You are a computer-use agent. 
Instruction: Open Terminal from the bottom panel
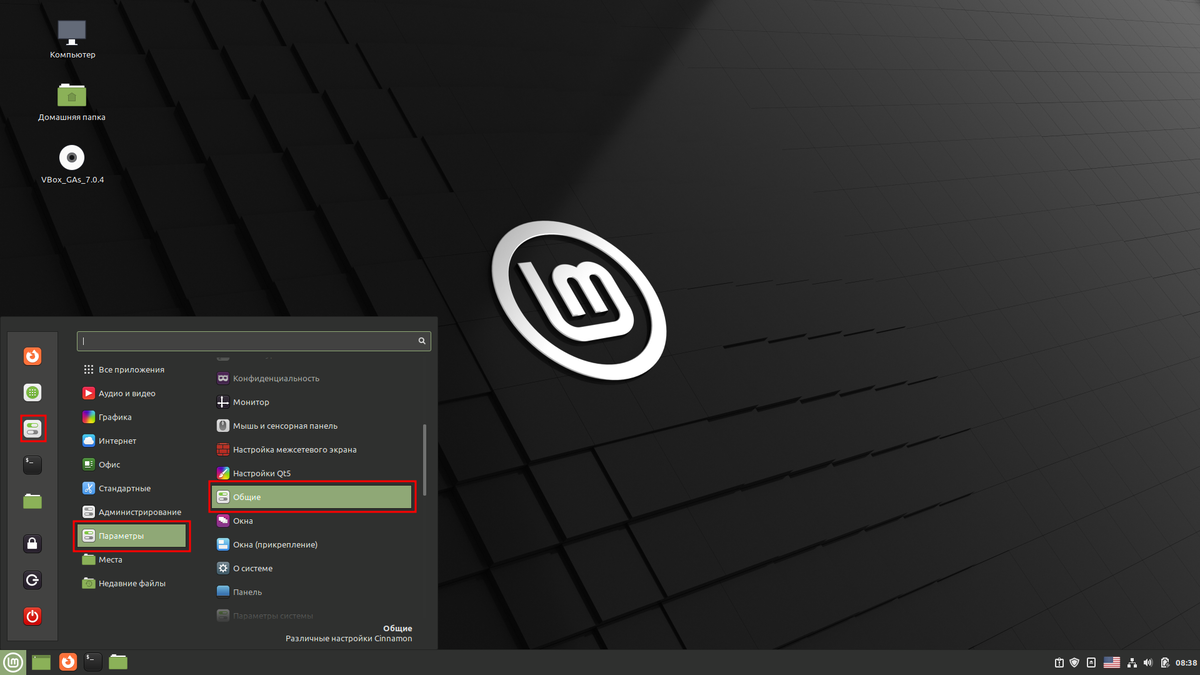tap(93, 662)
